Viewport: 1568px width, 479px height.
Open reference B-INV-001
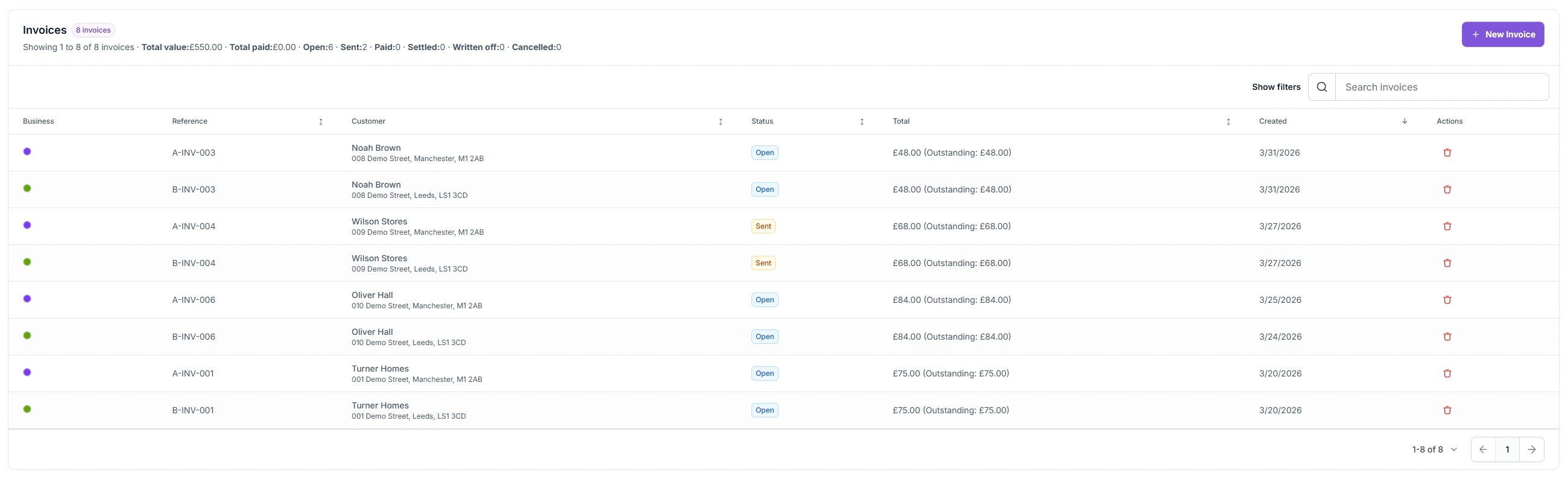pos(193,410)
